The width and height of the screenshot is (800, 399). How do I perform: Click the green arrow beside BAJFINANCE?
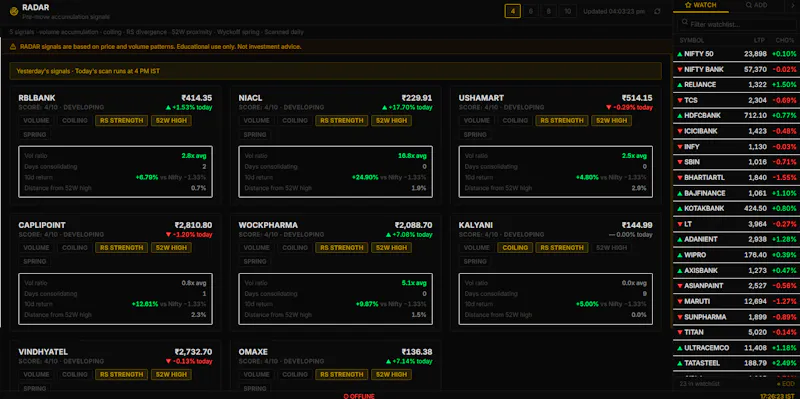pyautogui.click(x=680, y=193)
